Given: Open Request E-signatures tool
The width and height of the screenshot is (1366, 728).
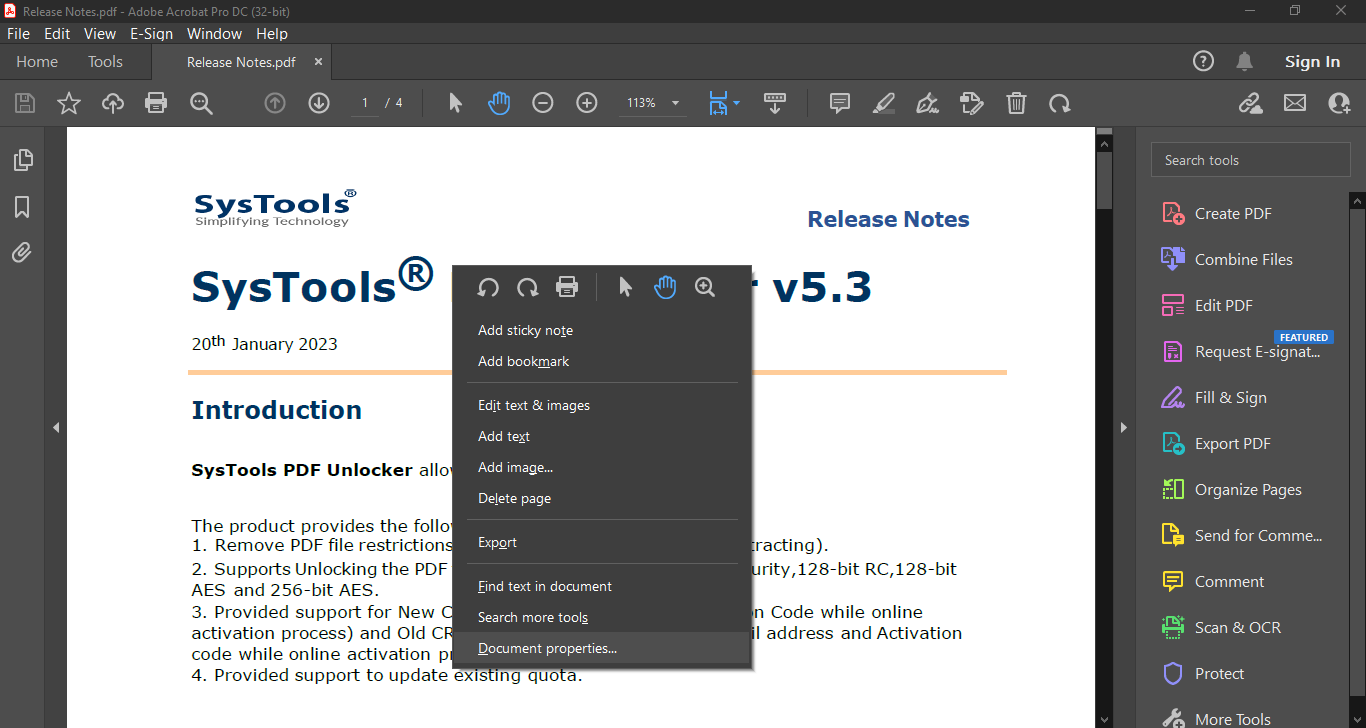Looking at the screenshot, I should point(1243,351).
